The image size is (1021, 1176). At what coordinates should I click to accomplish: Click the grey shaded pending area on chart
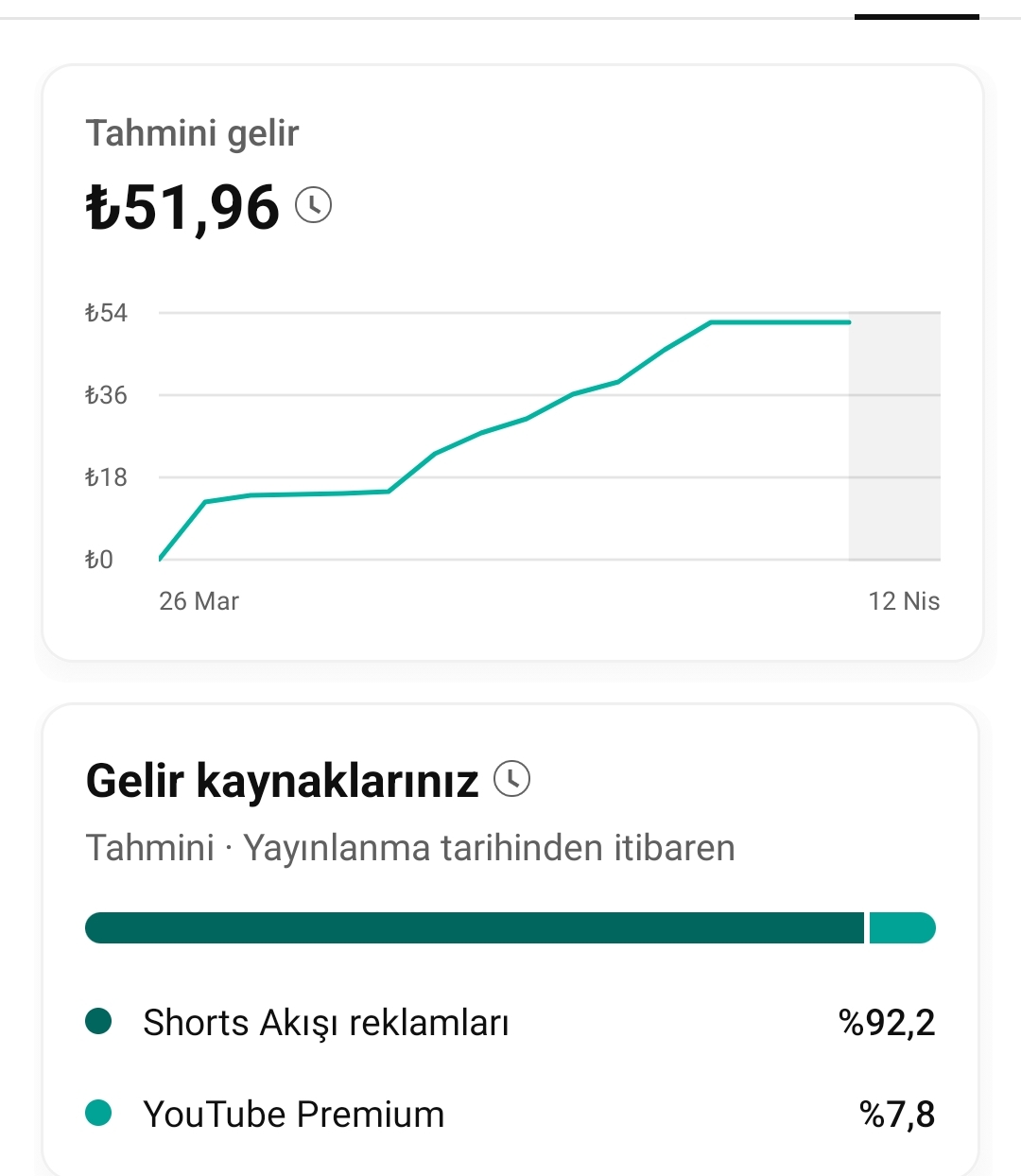[894, 436]
